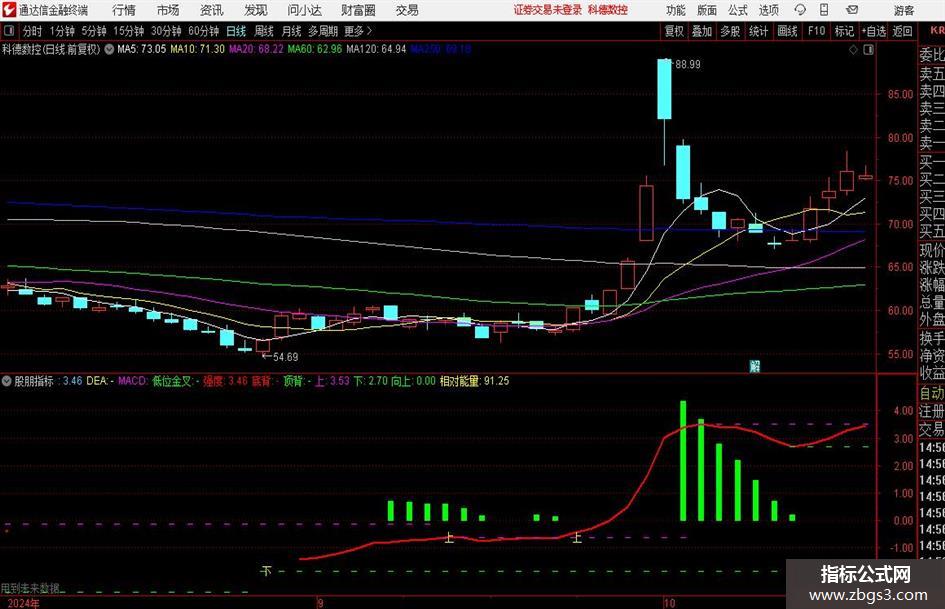Open the 公式 menu
Screen dimensions: 945x609
click(737, 10)
